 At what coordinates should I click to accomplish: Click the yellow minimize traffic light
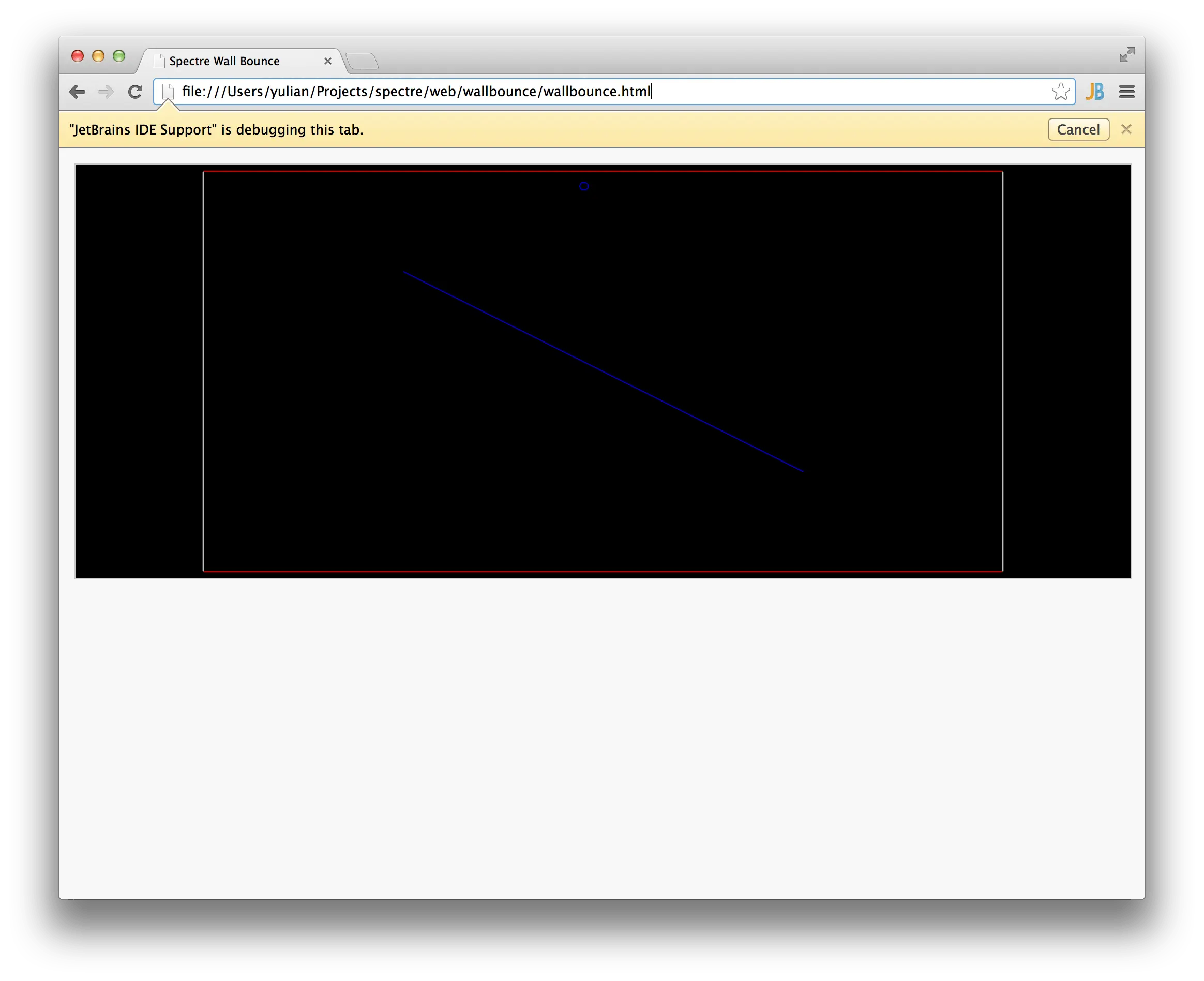pos(98,55)
